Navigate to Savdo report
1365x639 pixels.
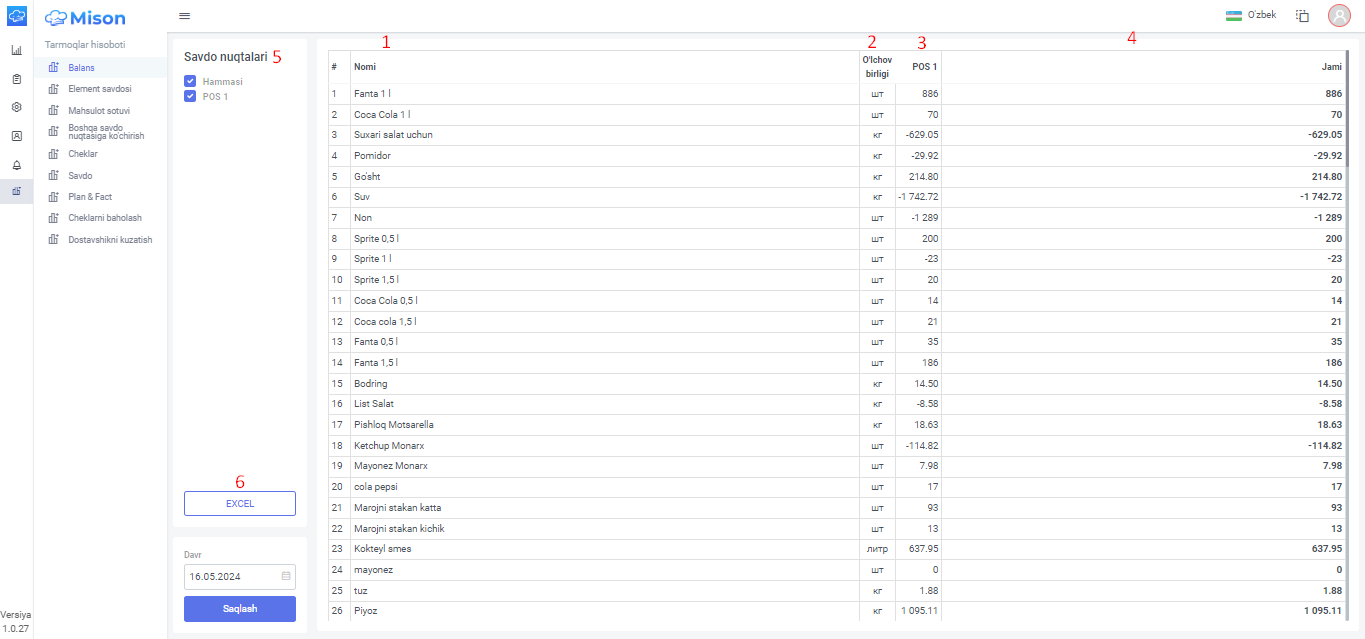(x=80, y=176)
